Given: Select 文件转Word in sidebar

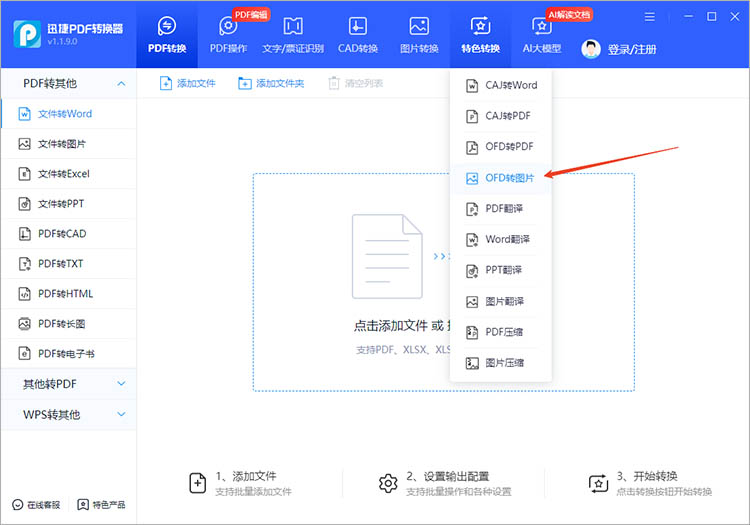Looking at the screenshot, I should point(68,114).
